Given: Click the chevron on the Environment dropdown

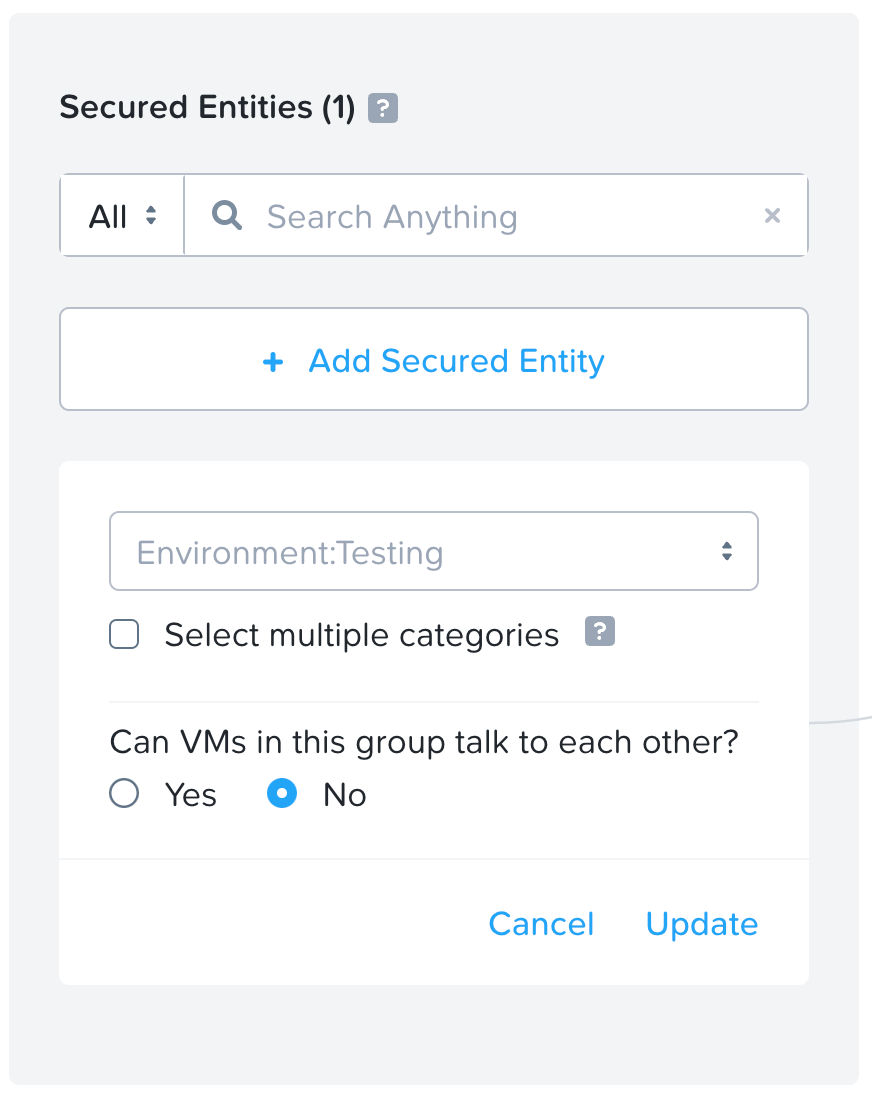Looking at the screenshot, I should point(726,551).
